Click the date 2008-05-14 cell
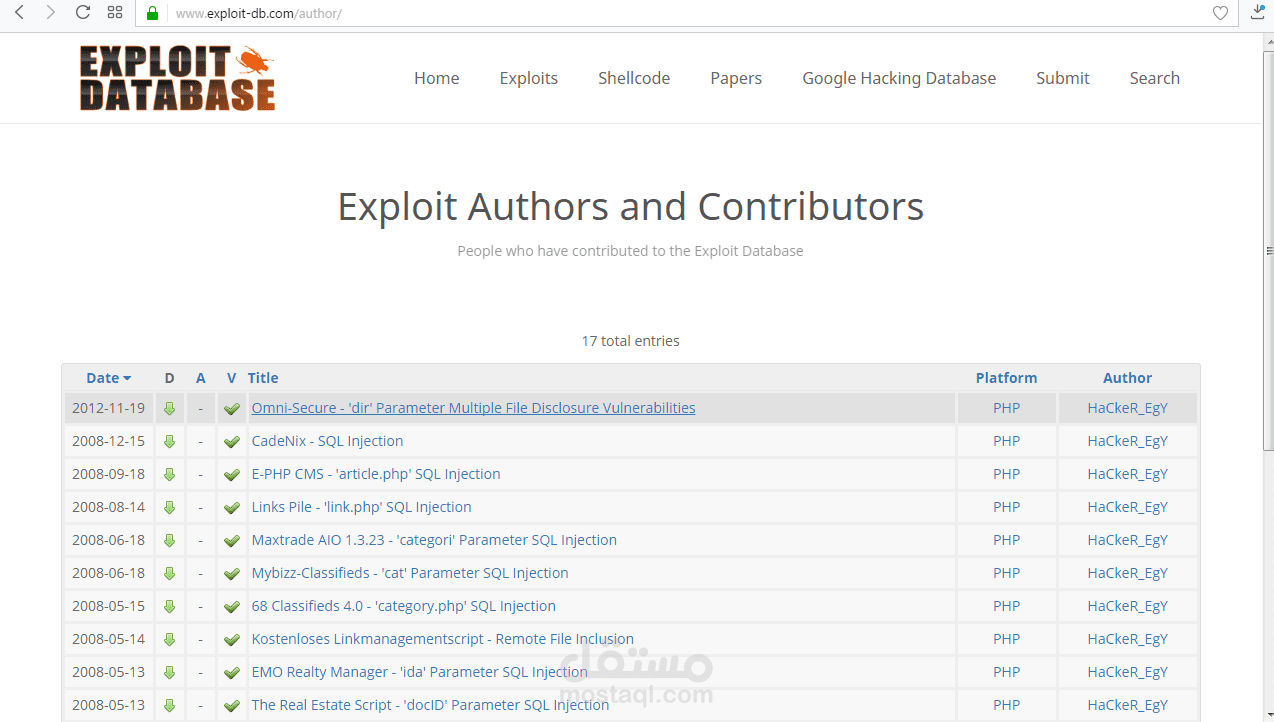Viewport: 1274px width, 722px height. [x=108, y=639]
